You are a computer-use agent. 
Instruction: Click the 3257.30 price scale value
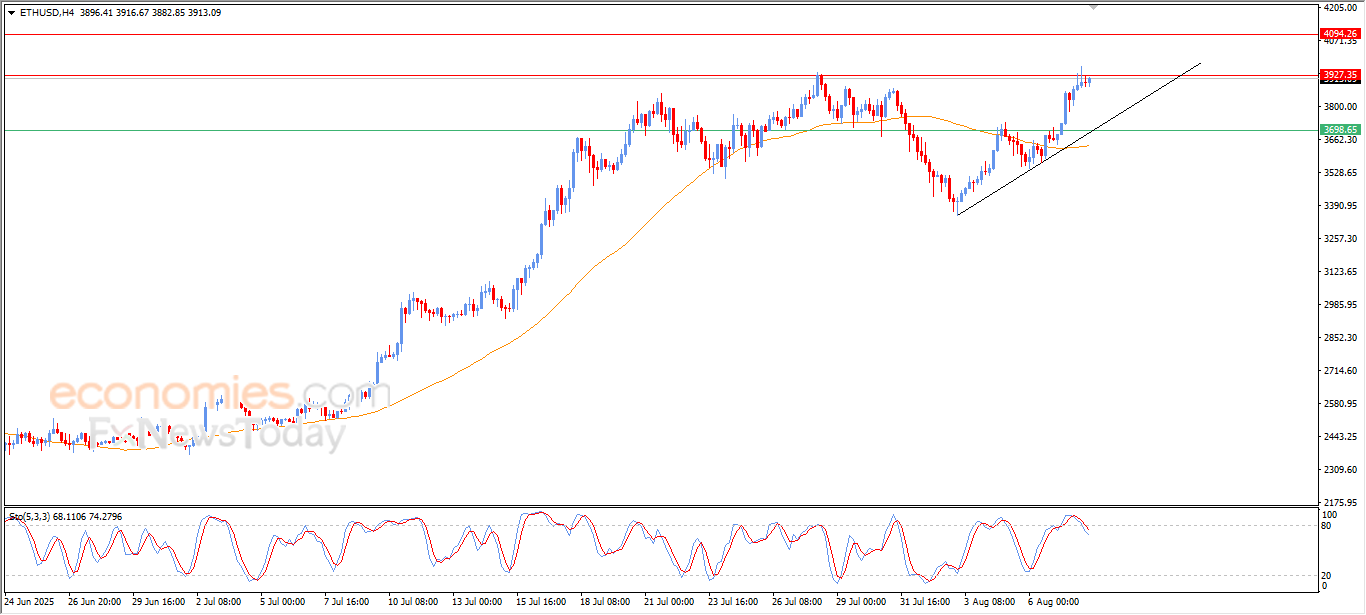click(x=1339, y=239)
